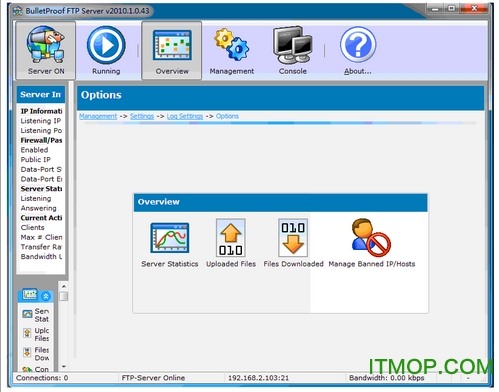499x392 pixels.
Task: Click 192.168.2.103:21 in status bar
Action: tap(258, 378)
